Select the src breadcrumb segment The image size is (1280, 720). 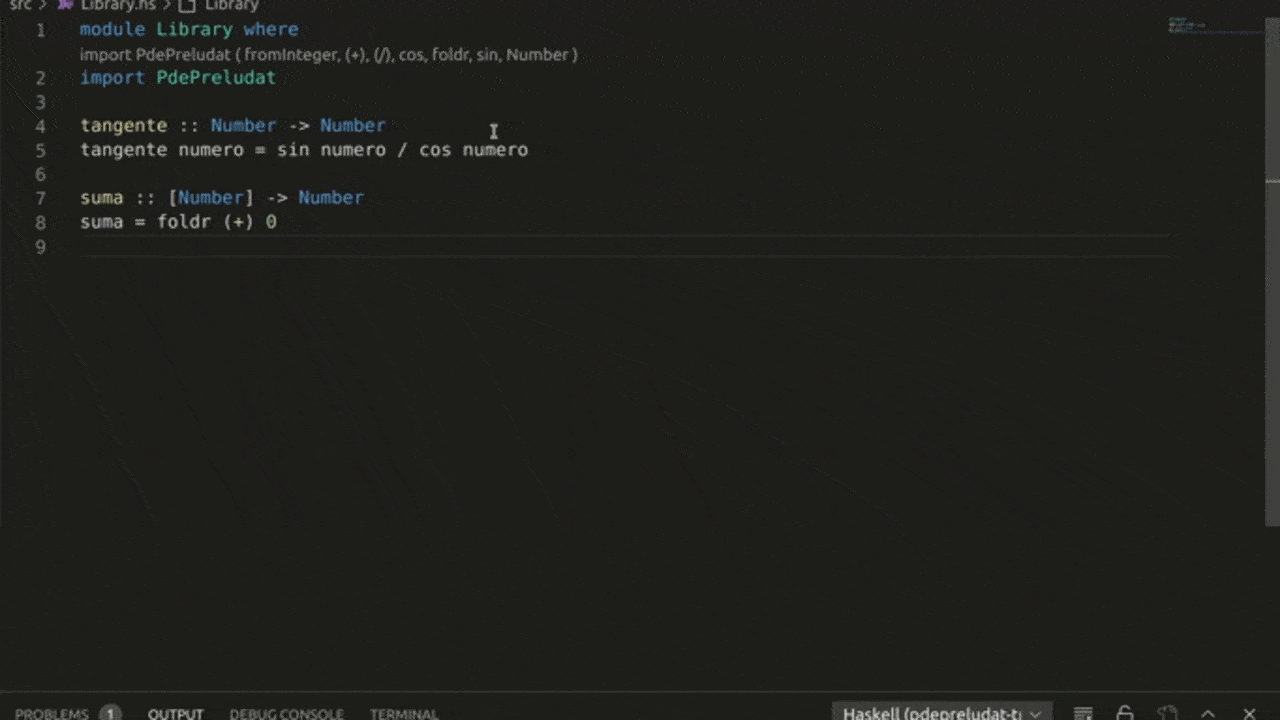click(x=20, y=5)
